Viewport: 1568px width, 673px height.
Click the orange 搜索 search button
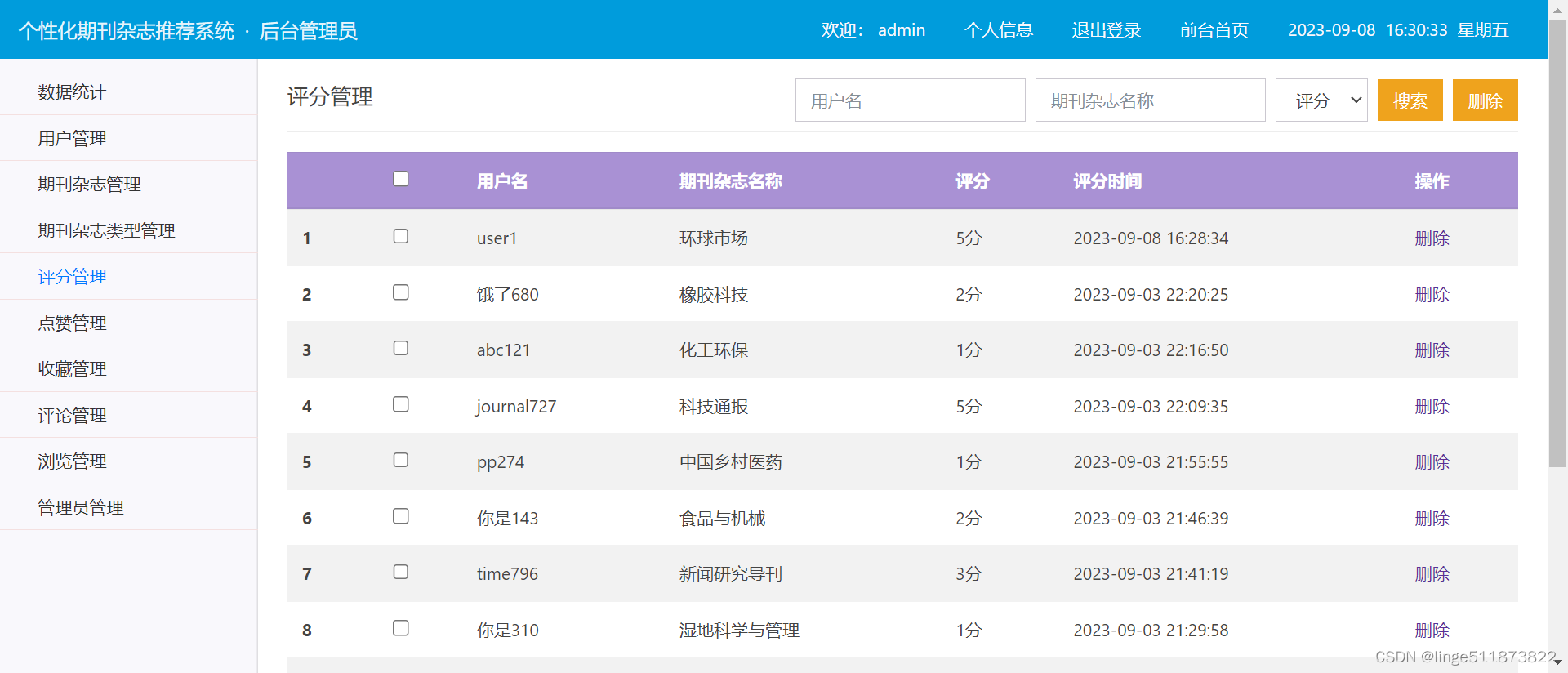(x=1410, y=100)
